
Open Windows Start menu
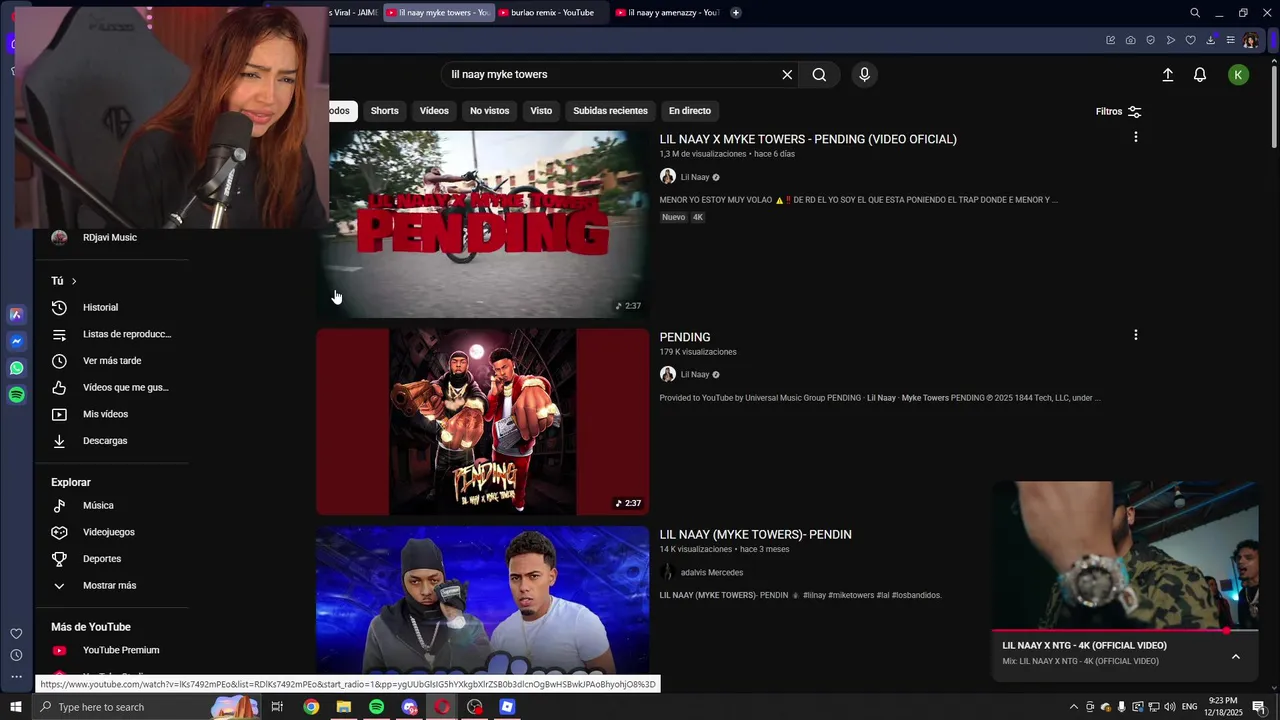(x=16, y=707)
